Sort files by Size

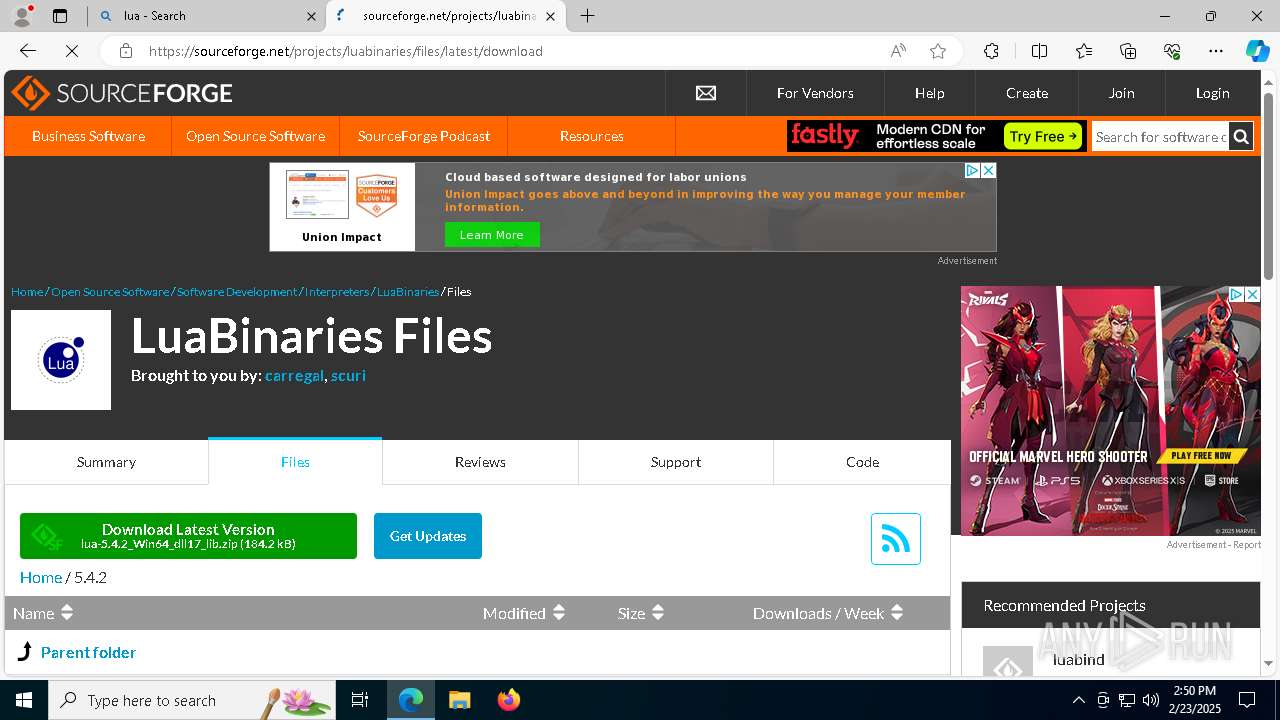(641, 613)
